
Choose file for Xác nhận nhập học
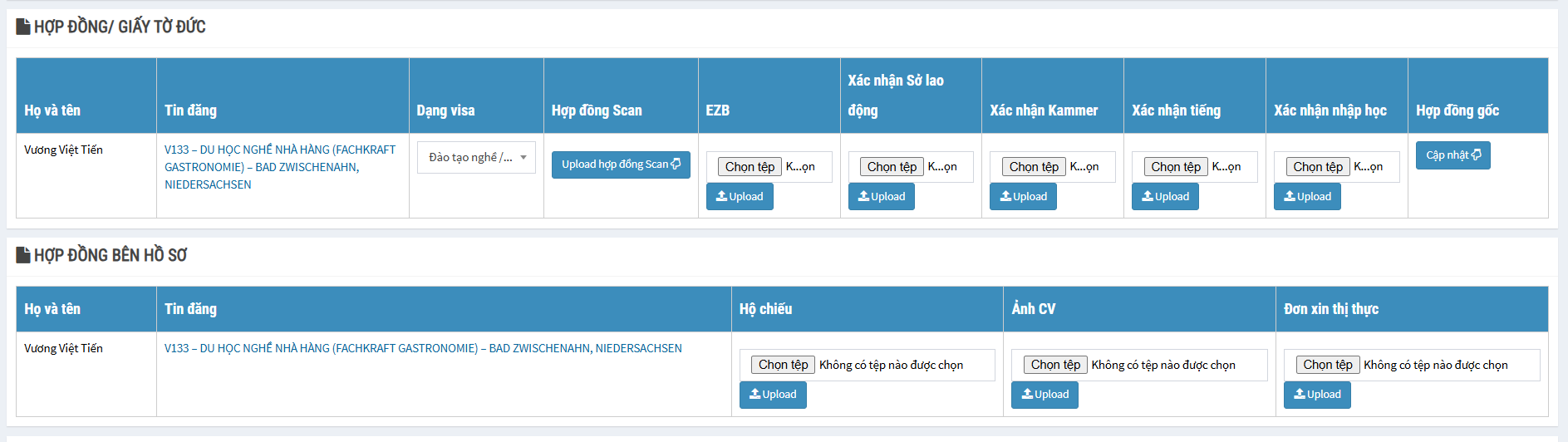tap(1318, 167)
